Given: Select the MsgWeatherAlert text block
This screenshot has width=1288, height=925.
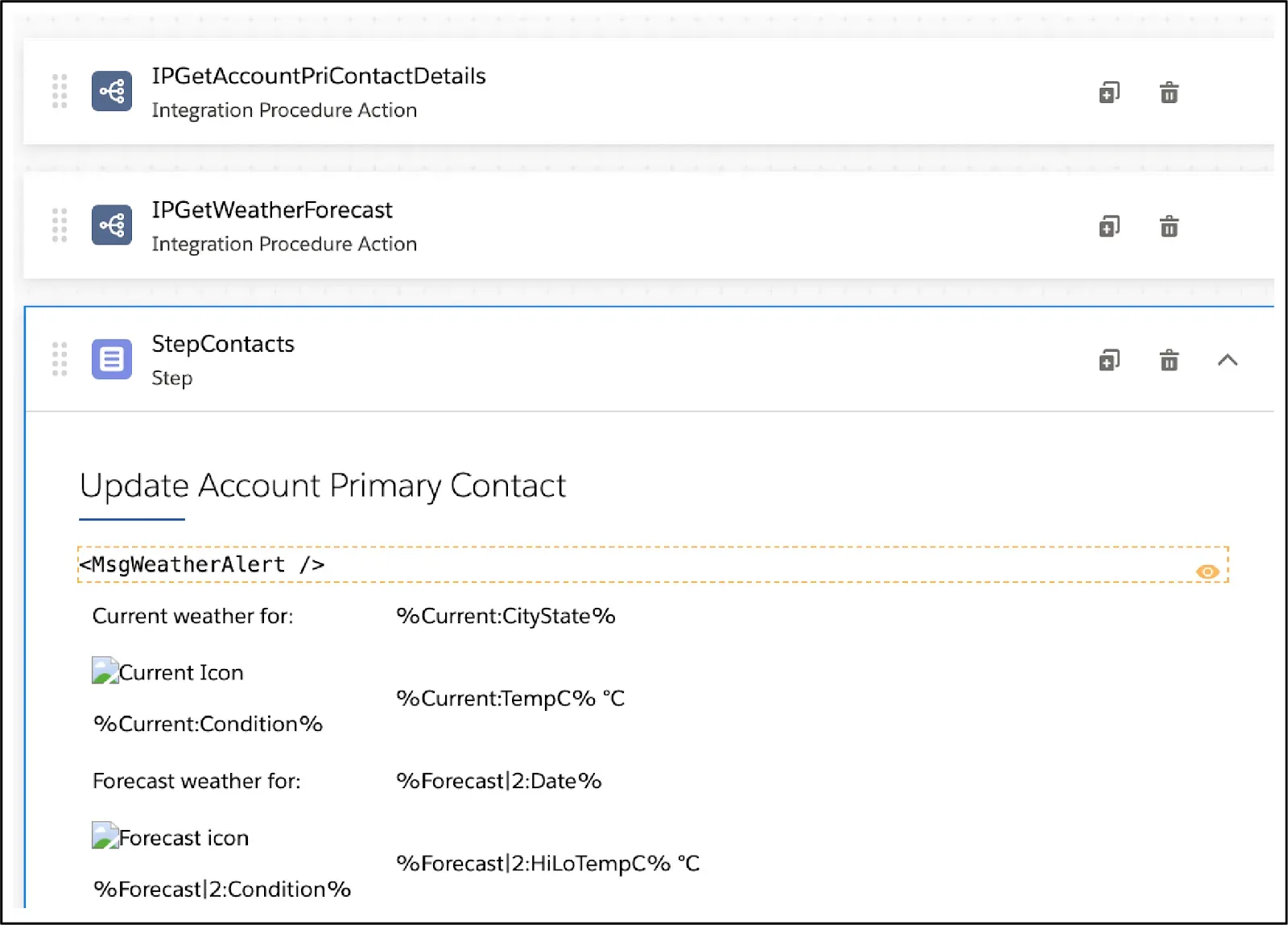Looking at the screenshot, I should point(653,564).
